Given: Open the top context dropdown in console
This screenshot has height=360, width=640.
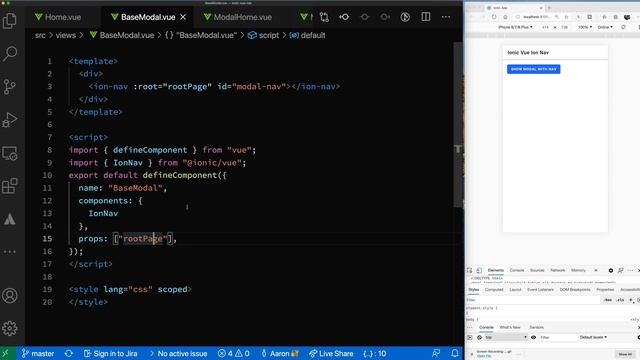Looking at the screenshot, I should [506, 338].
